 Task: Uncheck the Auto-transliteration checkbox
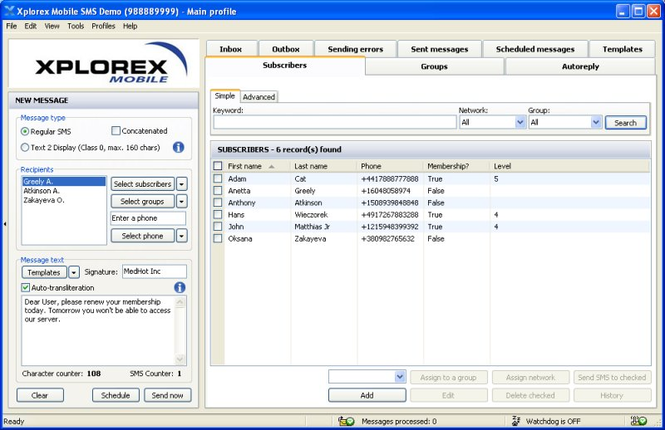click(25, 288)
